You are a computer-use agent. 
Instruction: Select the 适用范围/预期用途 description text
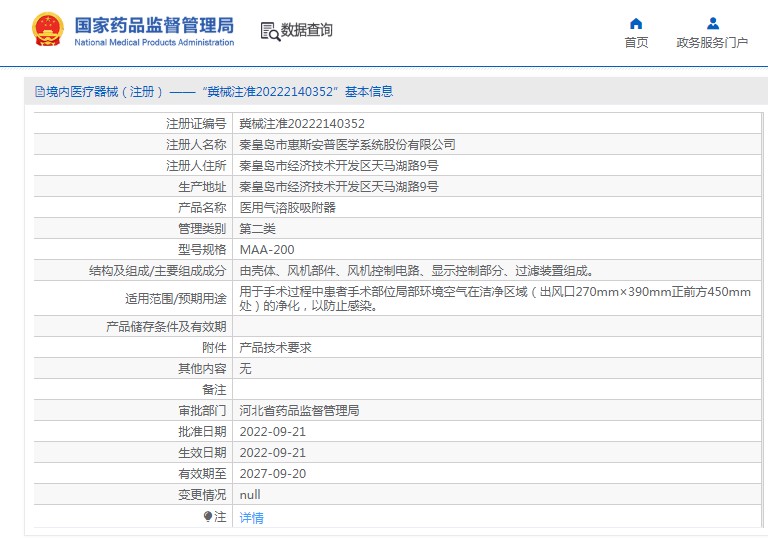[x=495, y=298]
